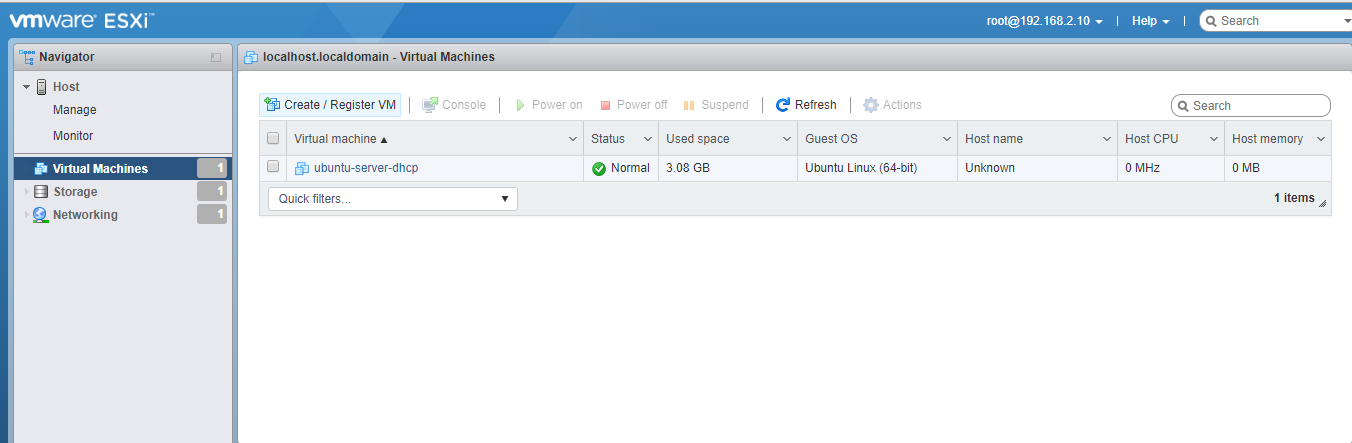Open the Status column dropdown arrow
This screenshot has width=1352, height=443.
tap(648, 139)
